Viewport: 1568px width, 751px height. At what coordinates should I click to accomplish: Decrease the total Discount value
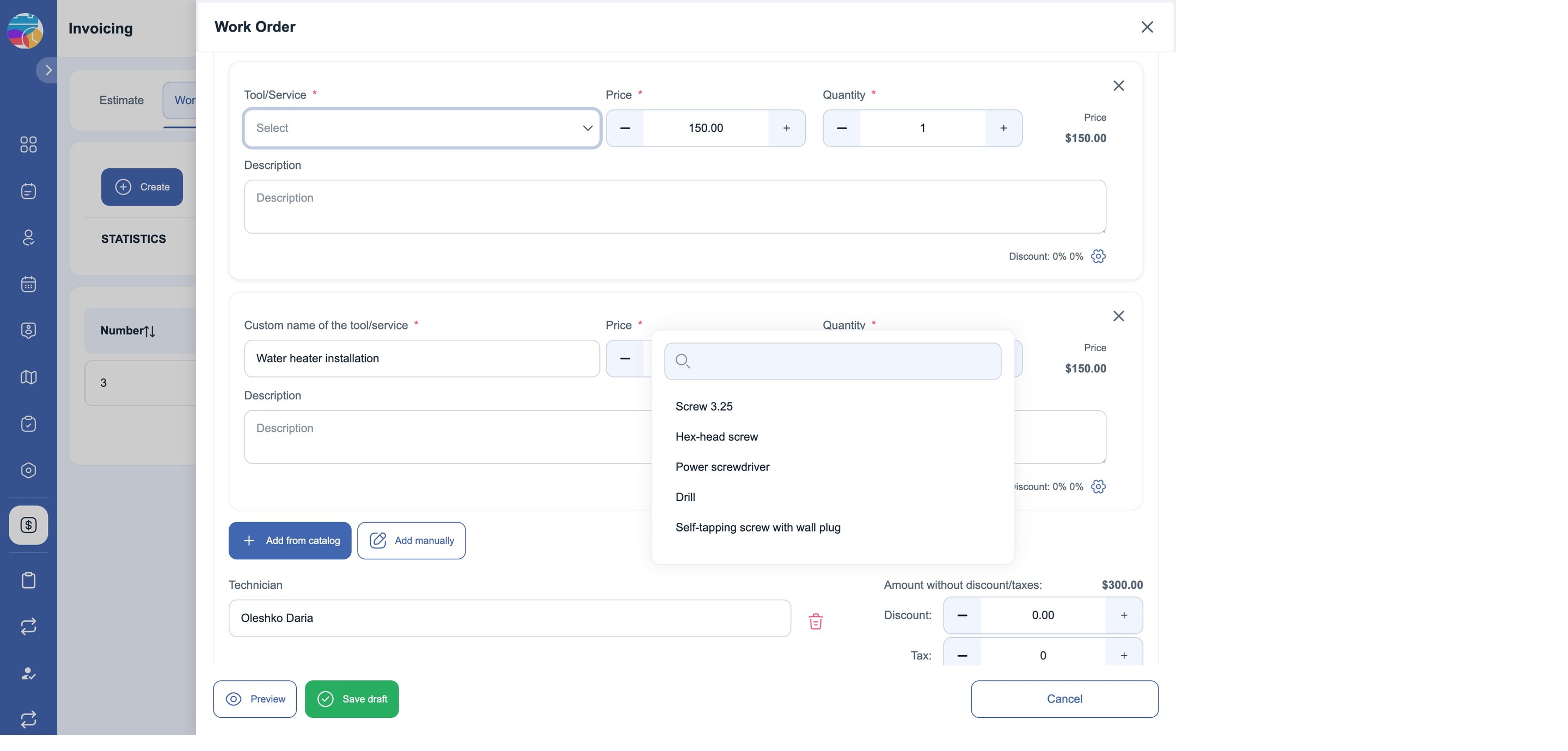961,615
